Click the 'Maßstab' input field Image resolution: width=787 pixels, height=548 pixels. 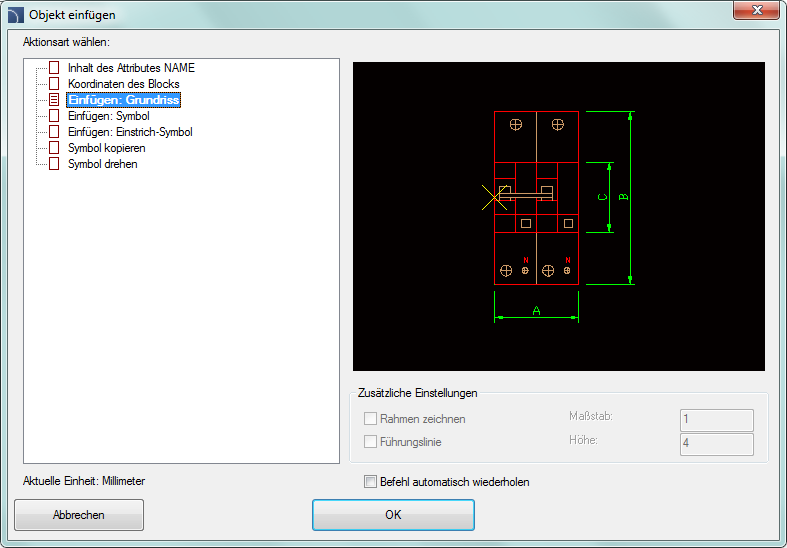coord(716,420)
